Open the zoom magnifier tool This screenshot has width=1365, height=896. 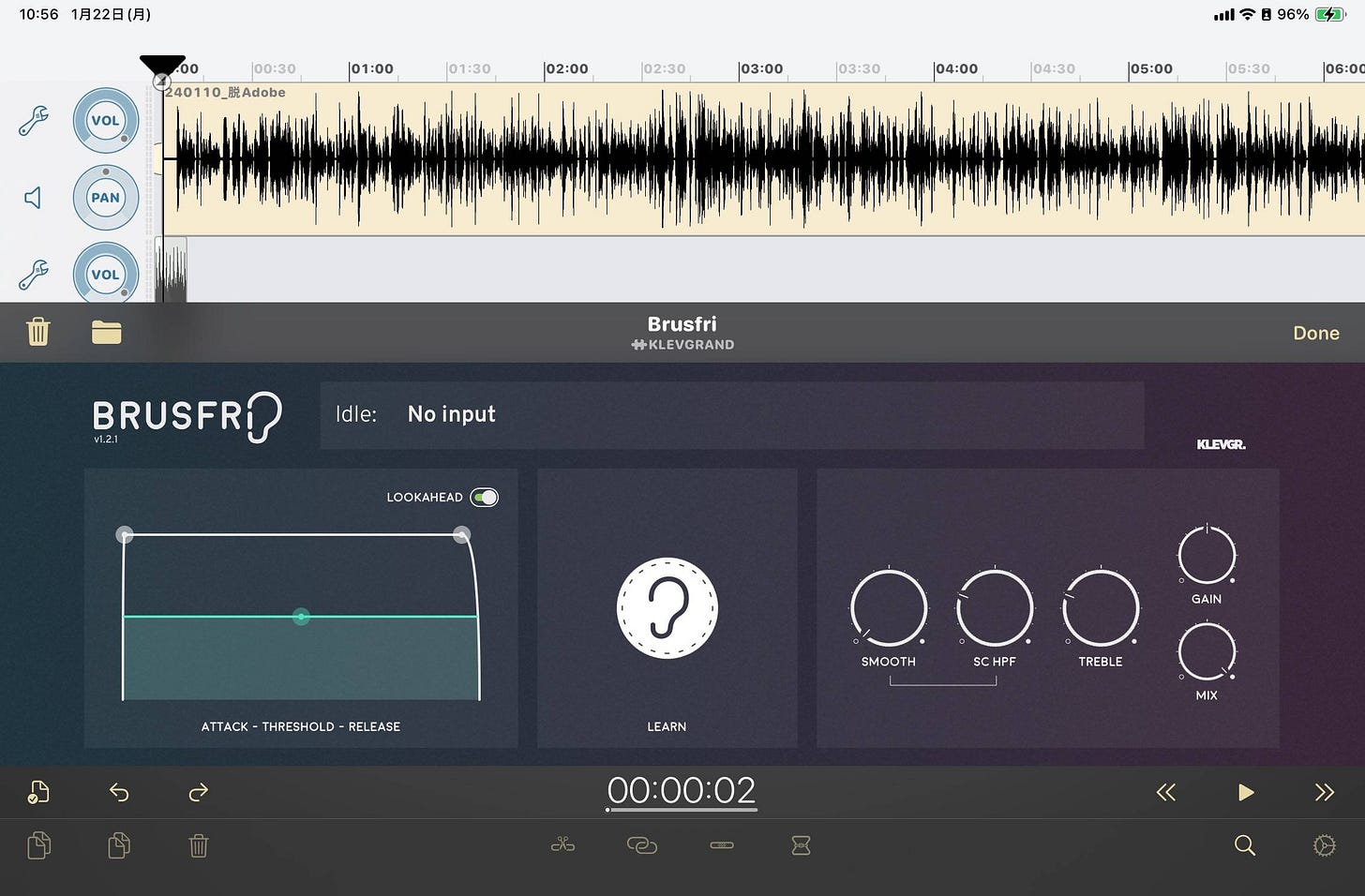(x=1245, y=845)
